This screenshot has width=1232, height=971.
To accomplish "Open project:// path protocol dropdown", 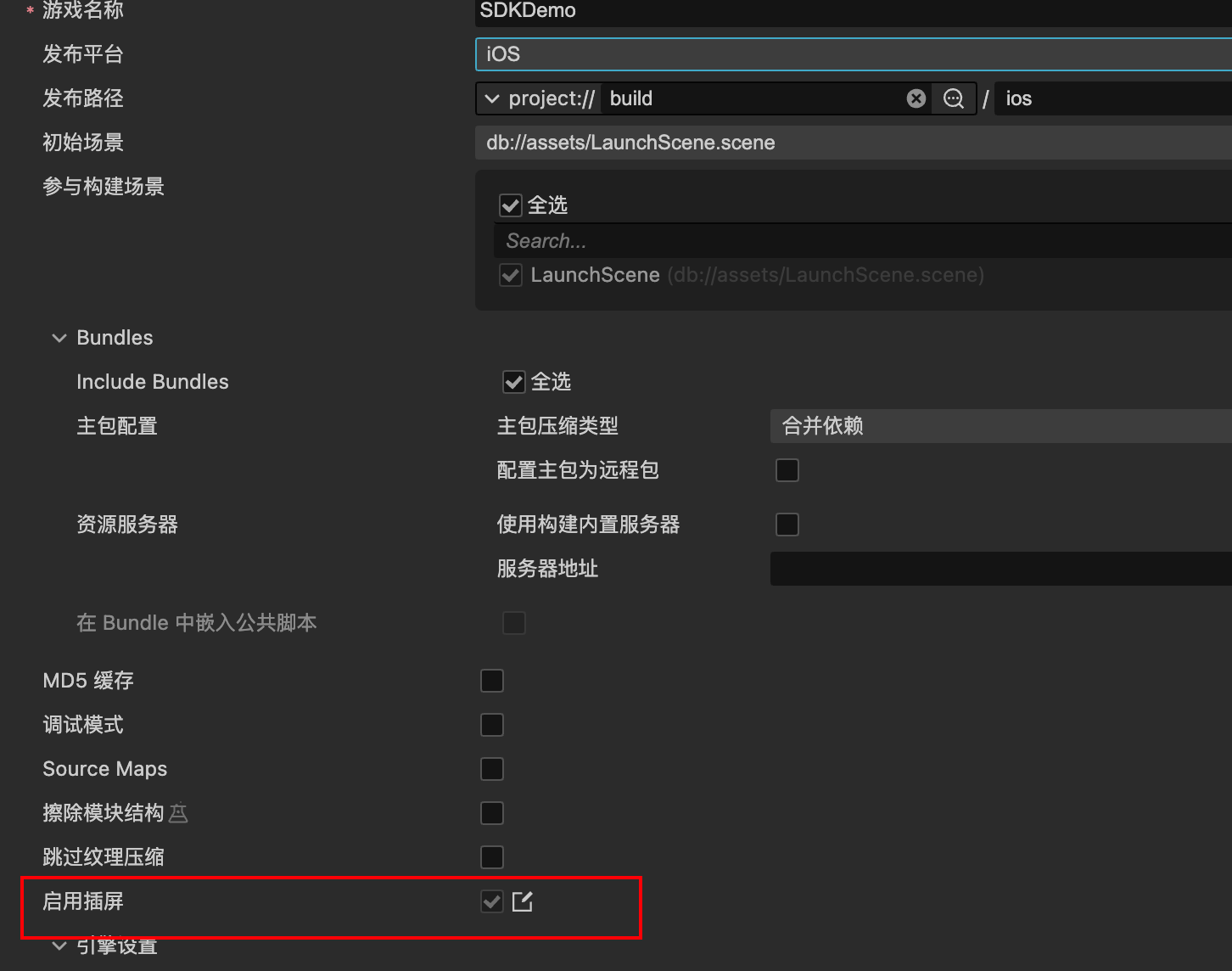I will (x=538, y=98).
